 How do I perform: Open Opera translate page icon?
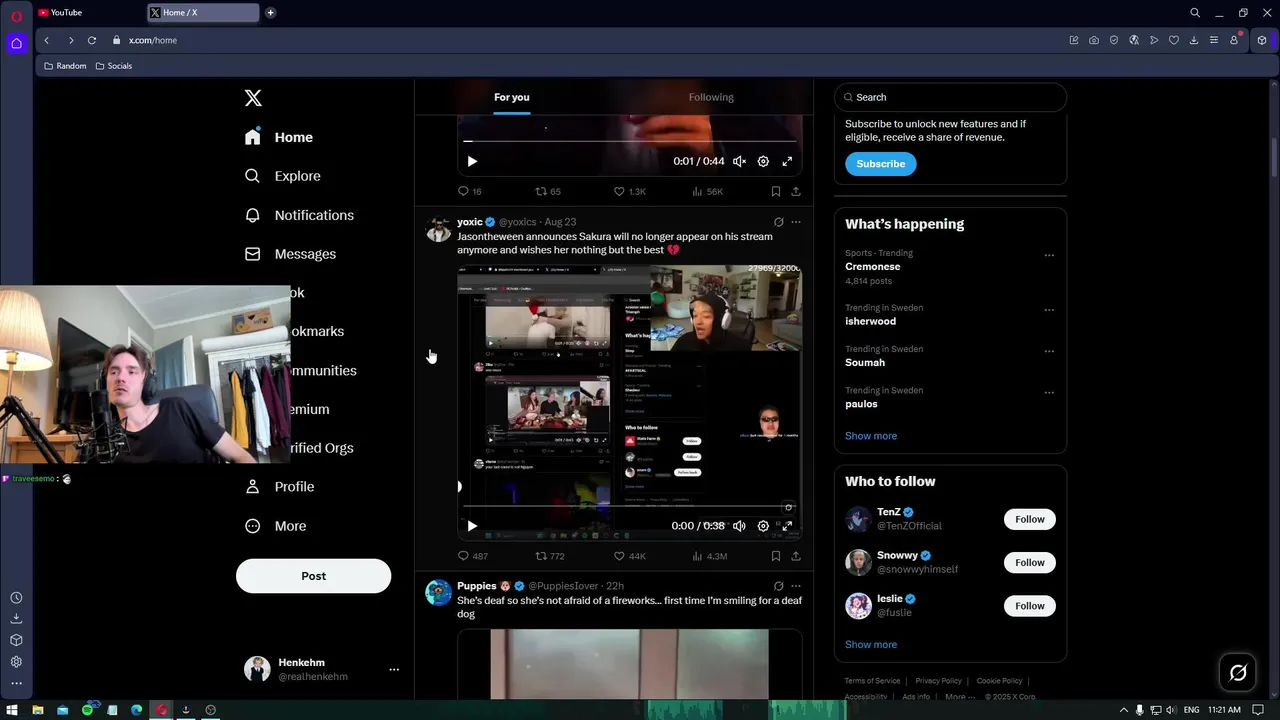pos(1134,40)
